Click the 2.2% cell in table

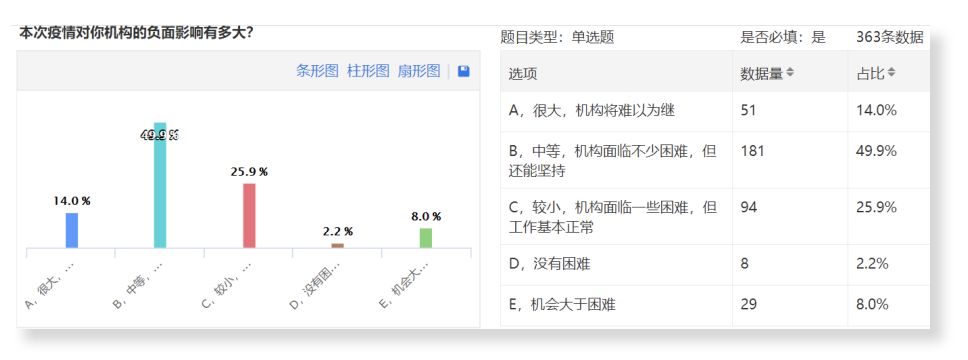(872, 264)
